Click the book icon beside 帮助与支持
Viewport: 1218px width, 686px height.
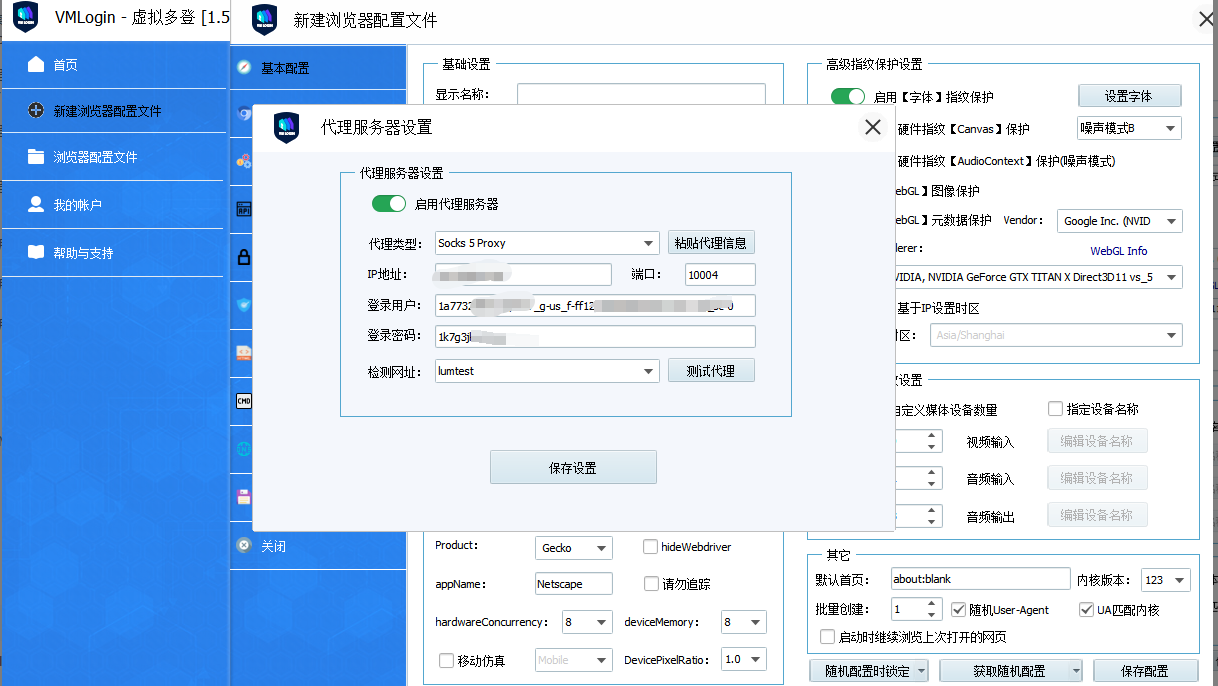pyautogui.click(x=36, y=253)
